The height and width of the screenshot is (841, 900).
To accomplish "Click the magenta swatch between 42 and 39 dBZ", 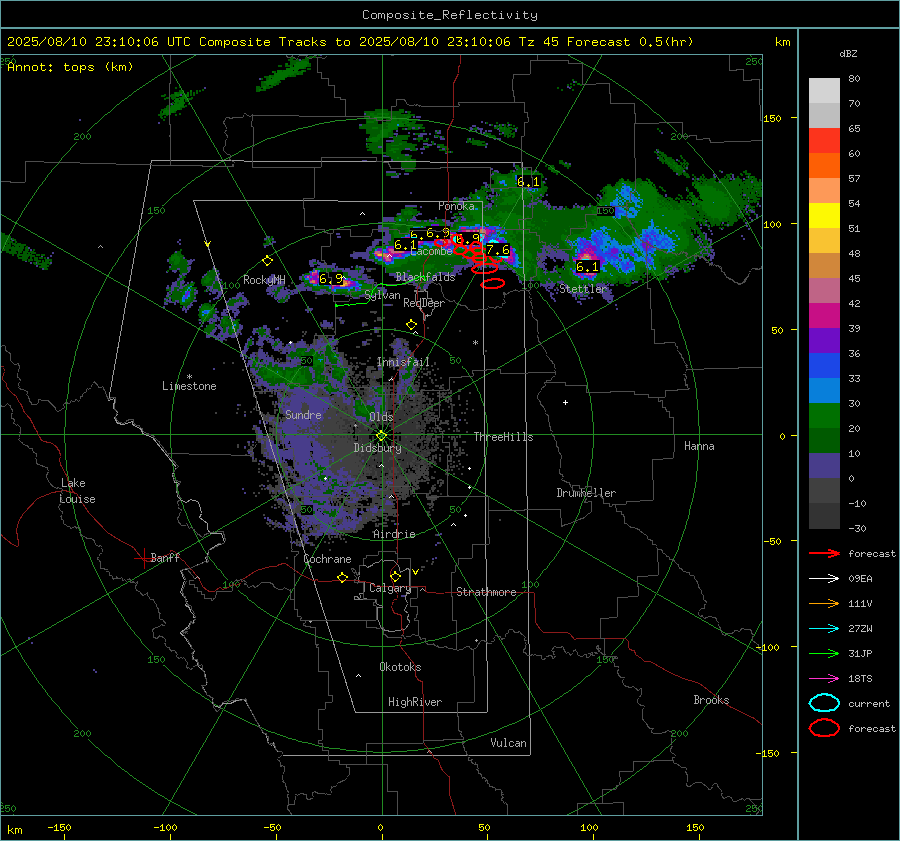I will 824,316.
